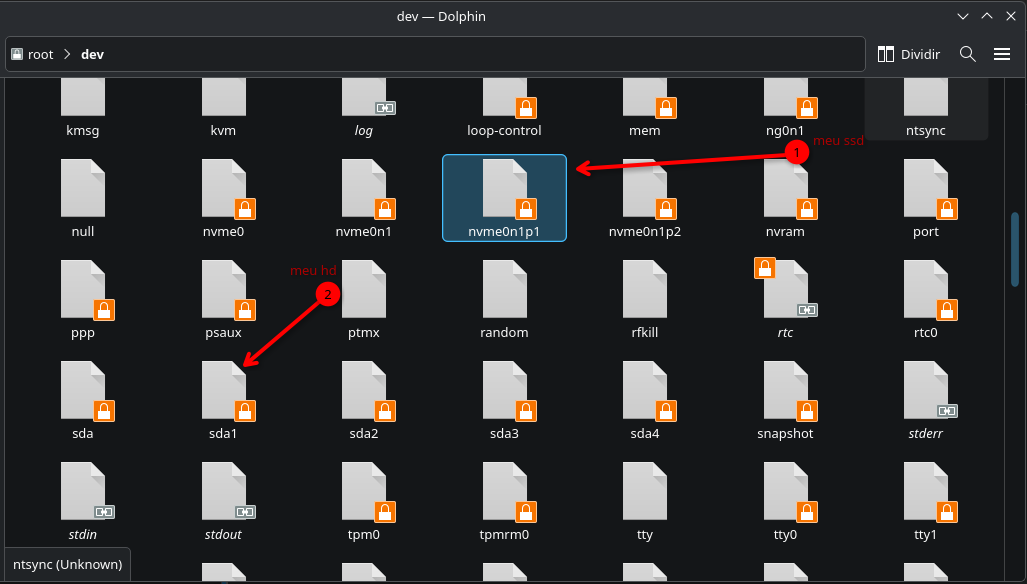Select the stderr symlink file
The image size is (1027, 584).
tap(925, 400)
